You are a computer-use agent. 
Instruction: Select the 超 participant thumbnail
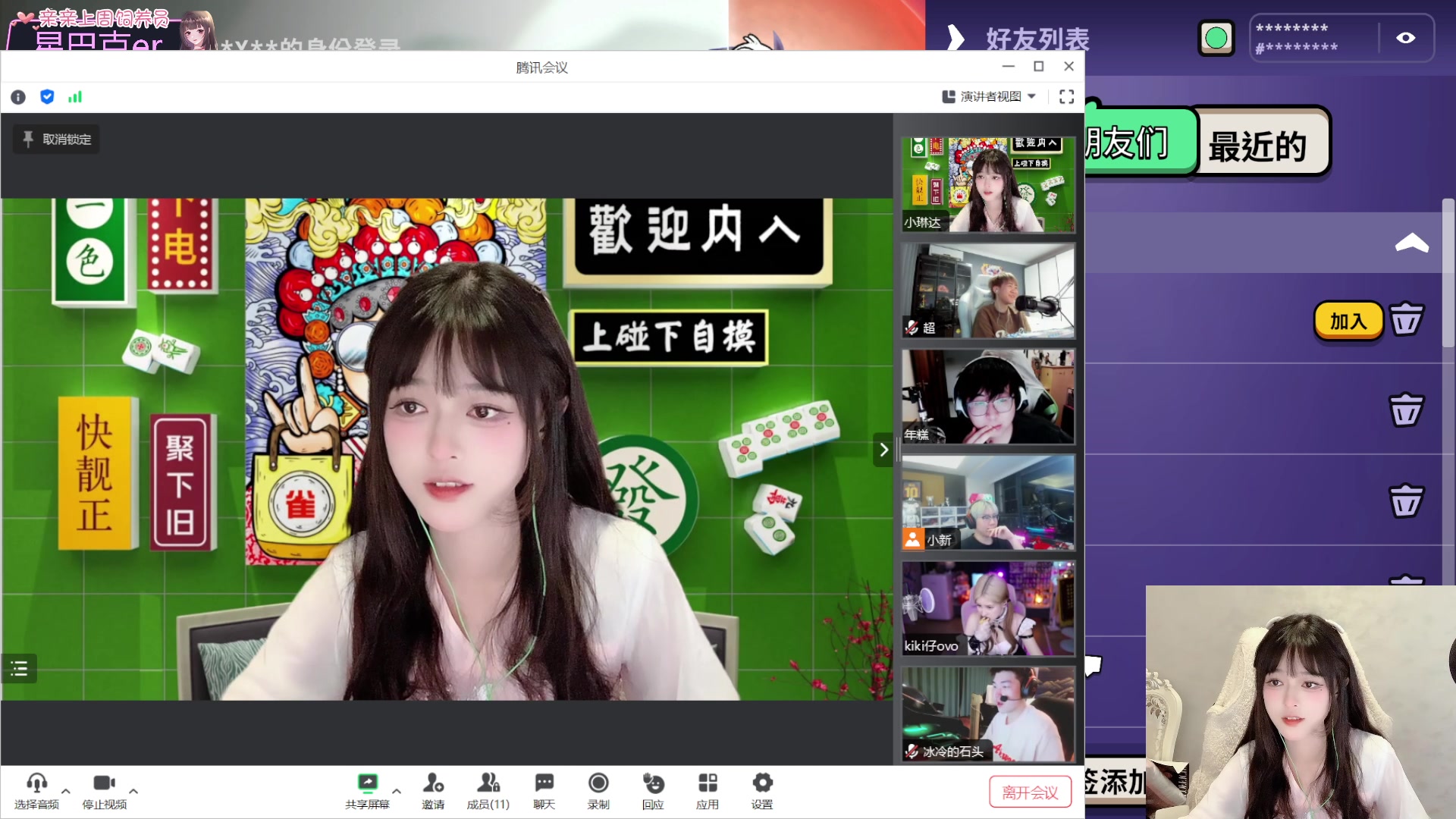(988, 291)
